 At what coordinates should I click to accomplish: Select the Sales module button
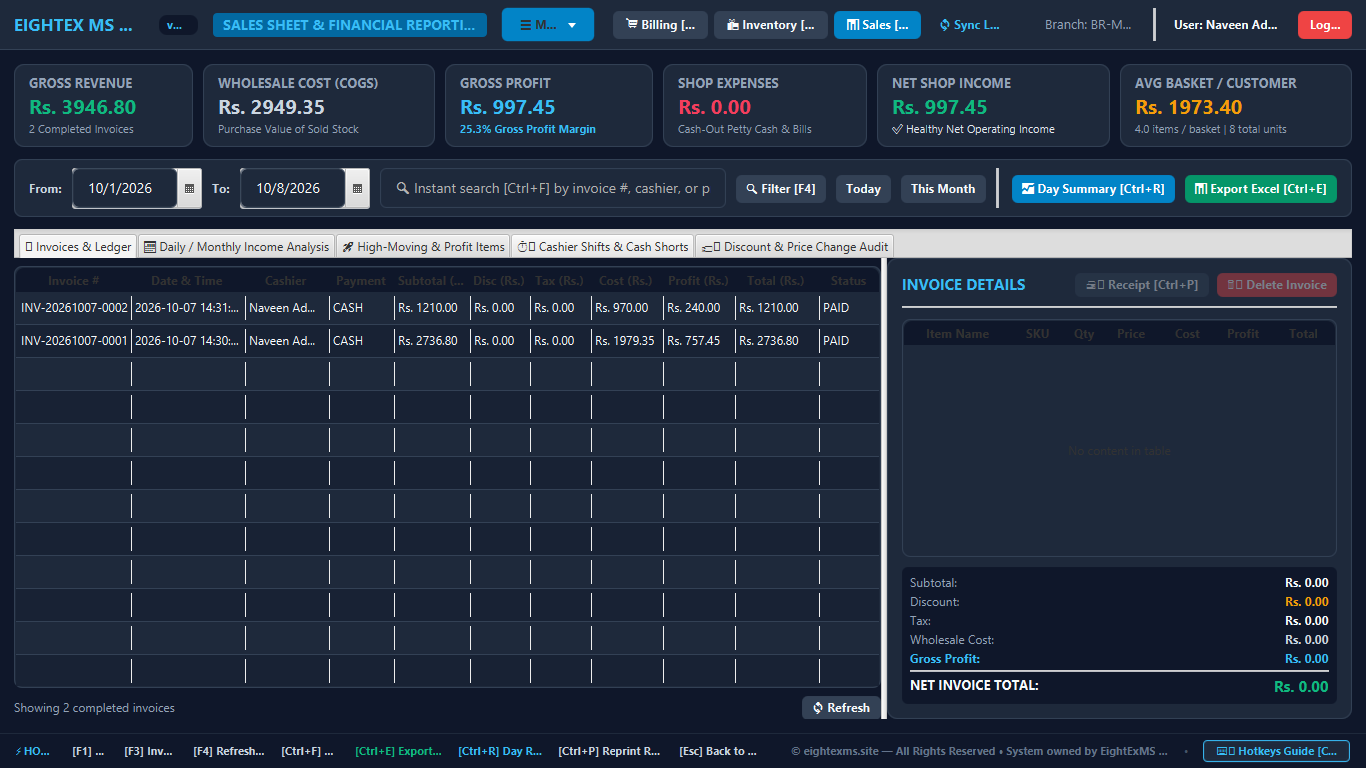point(877,25)
